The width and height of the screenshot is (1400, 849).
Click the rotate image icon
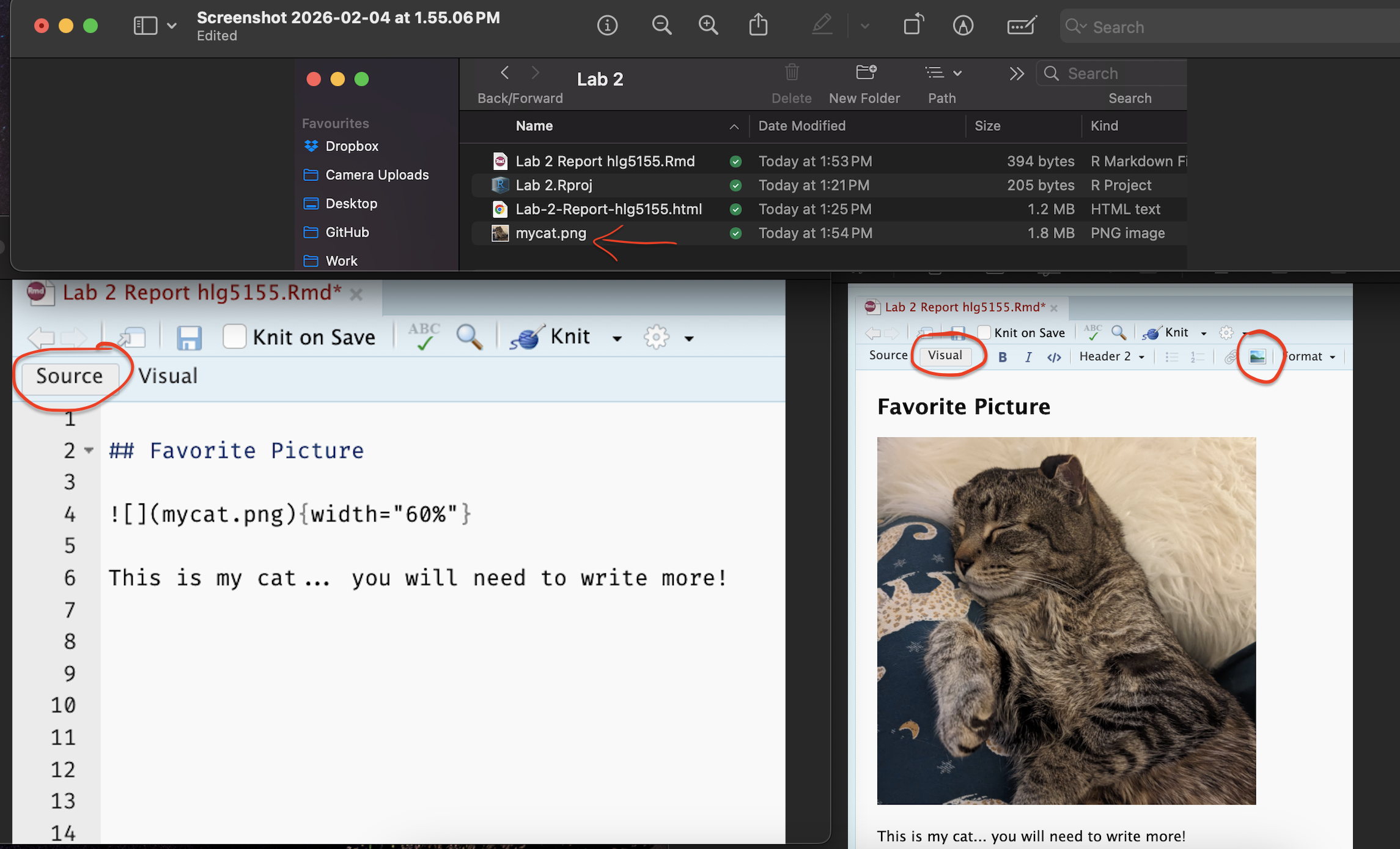point(913,26)
